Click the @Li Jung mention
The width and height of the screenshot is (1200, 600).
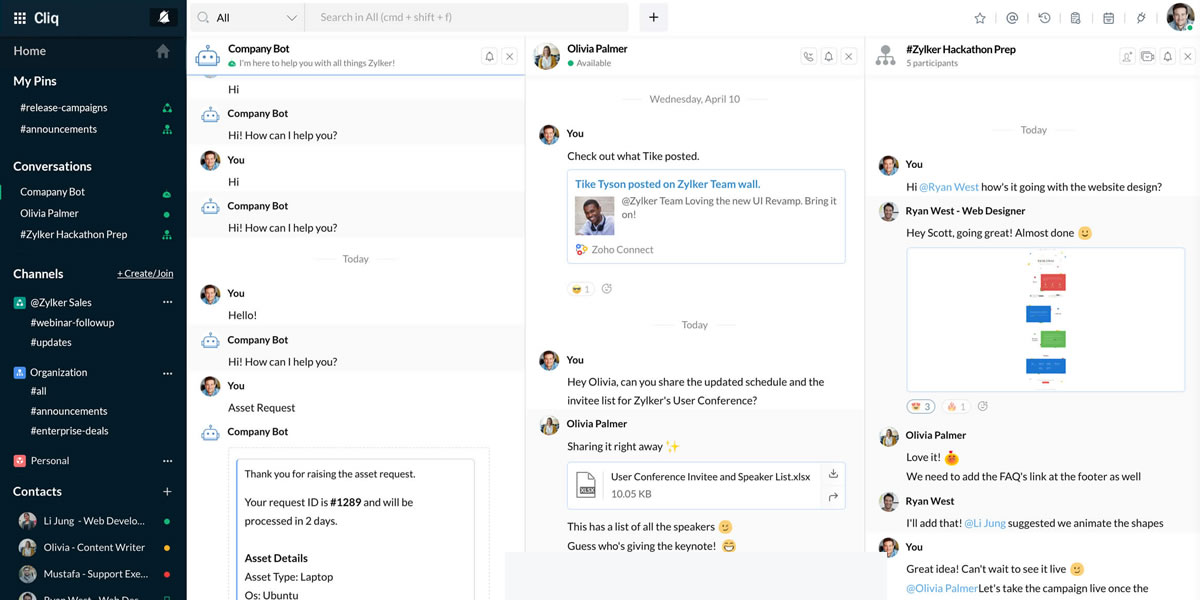pyautogui.click(x=985, y=523)
